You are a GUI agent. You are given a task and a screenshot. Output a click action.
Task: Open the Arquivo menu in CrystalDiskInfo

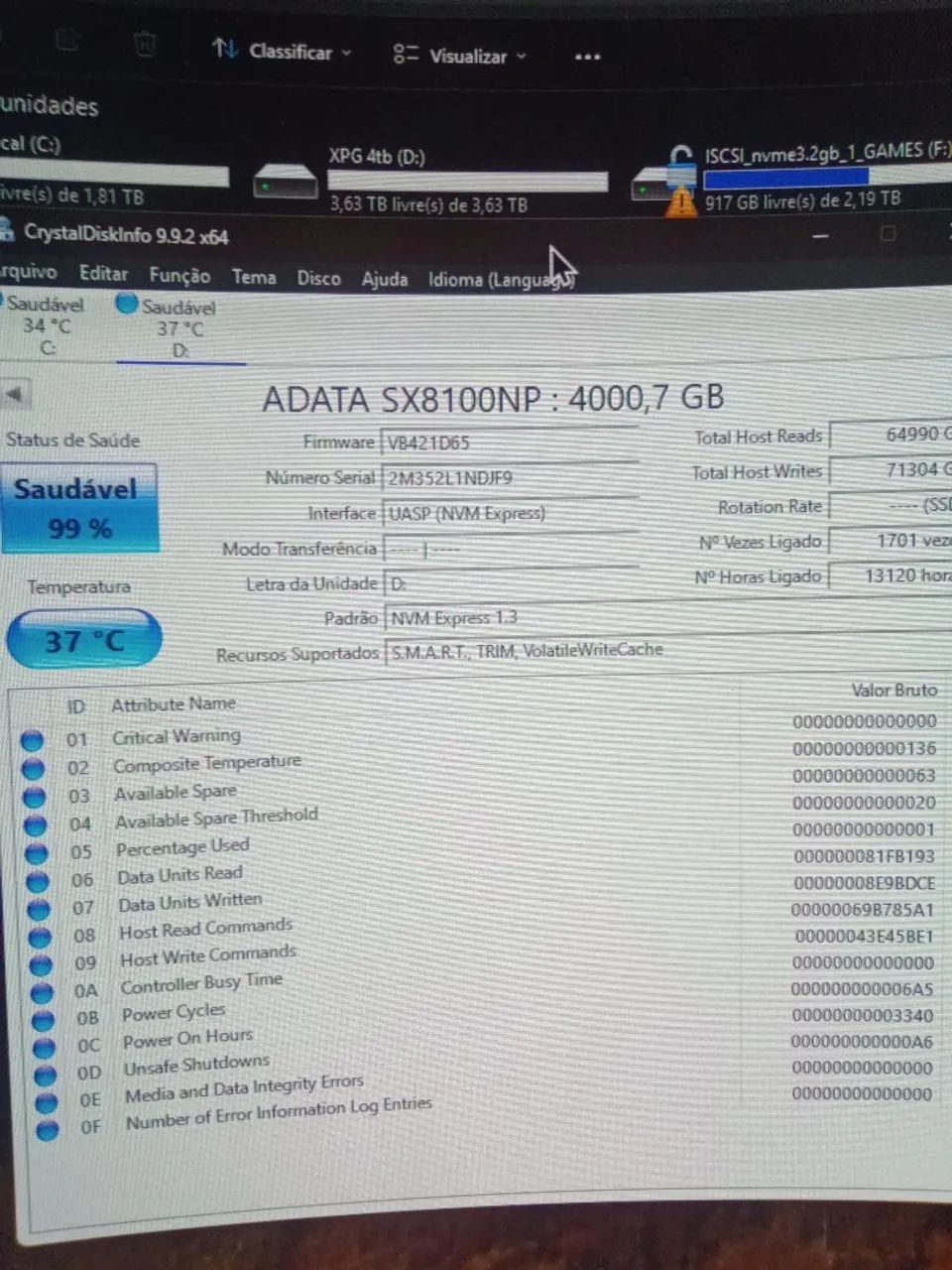tap(28, 272)
